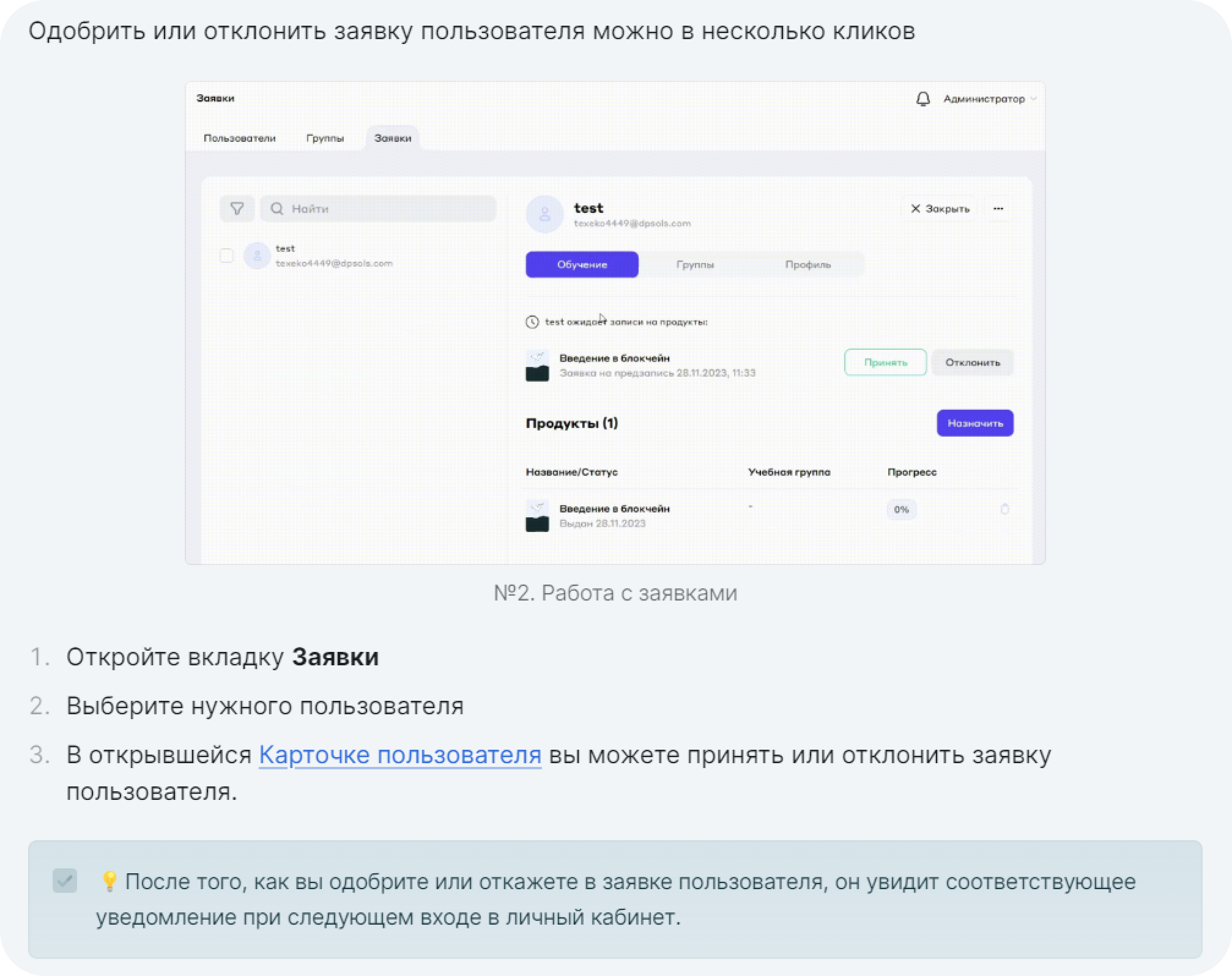Click the trash icon in product row
The width and height of the screenshot is (1232, 976).
pos(1004,509)
